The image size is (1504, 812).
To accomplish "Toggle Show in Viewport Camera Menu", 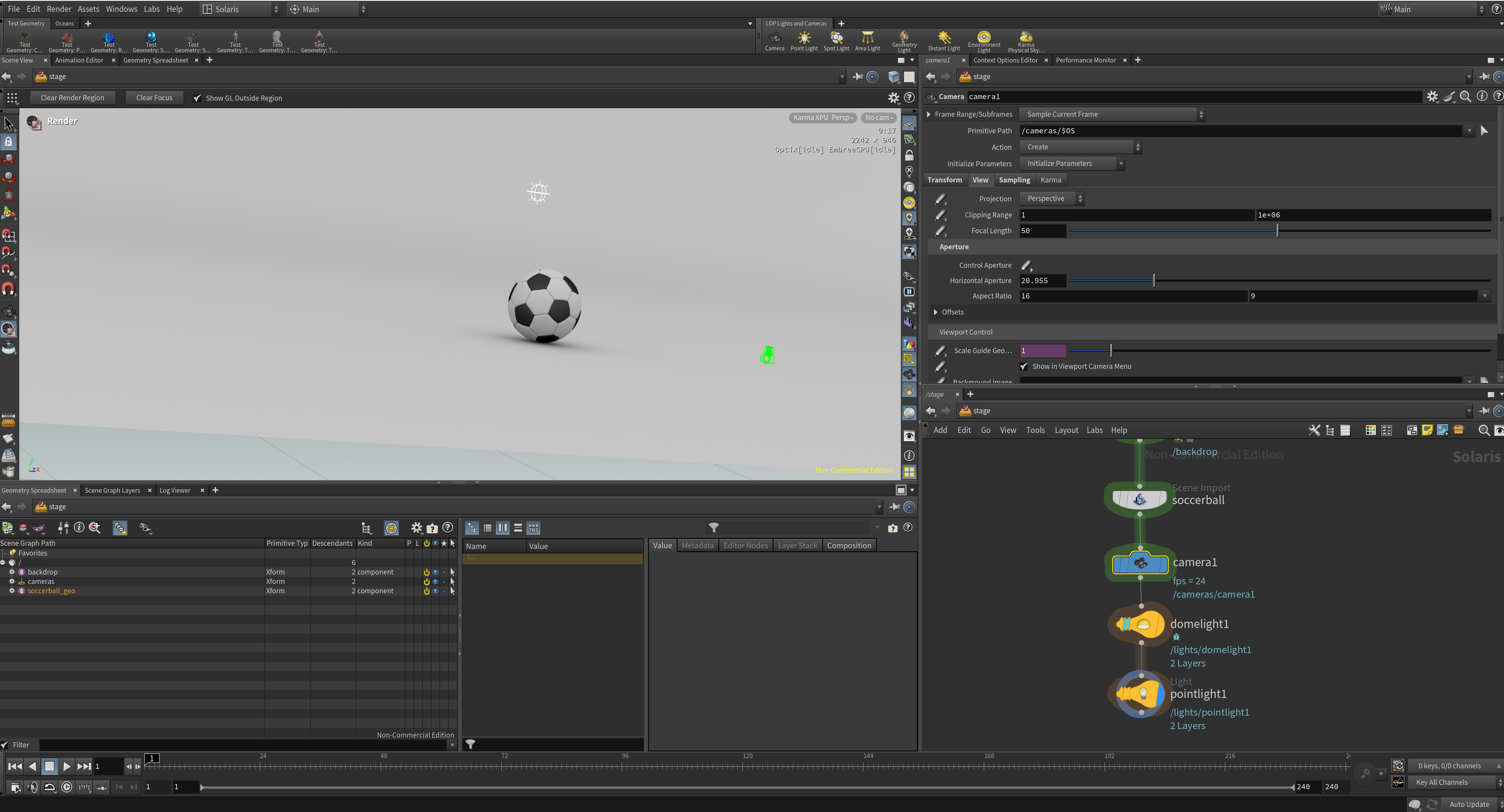I will pos(1024,366).
